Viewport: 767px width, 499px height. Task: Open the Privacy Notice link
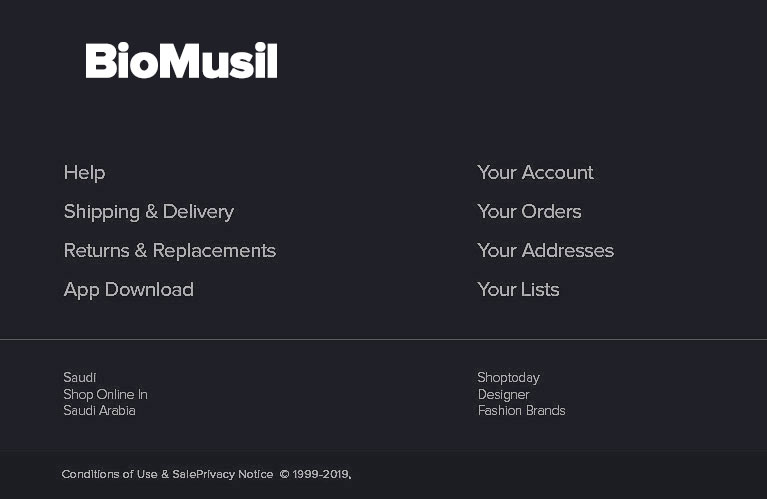click(236, 474)
